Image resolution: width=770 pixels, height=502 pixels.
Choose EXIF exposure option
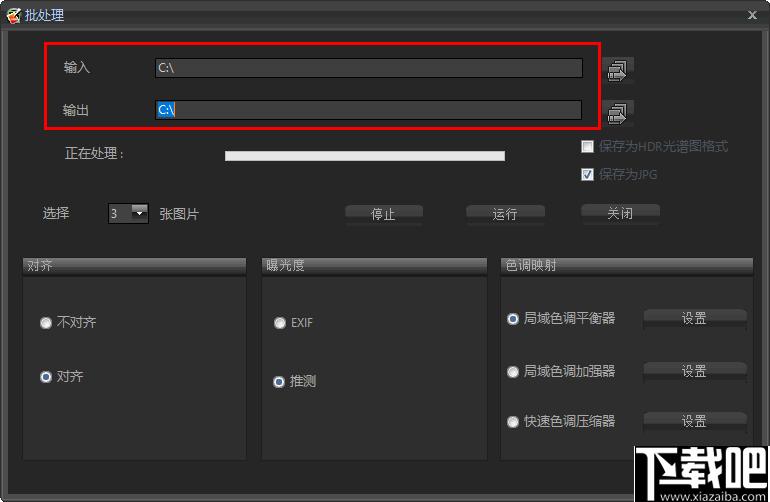(280, 323)
